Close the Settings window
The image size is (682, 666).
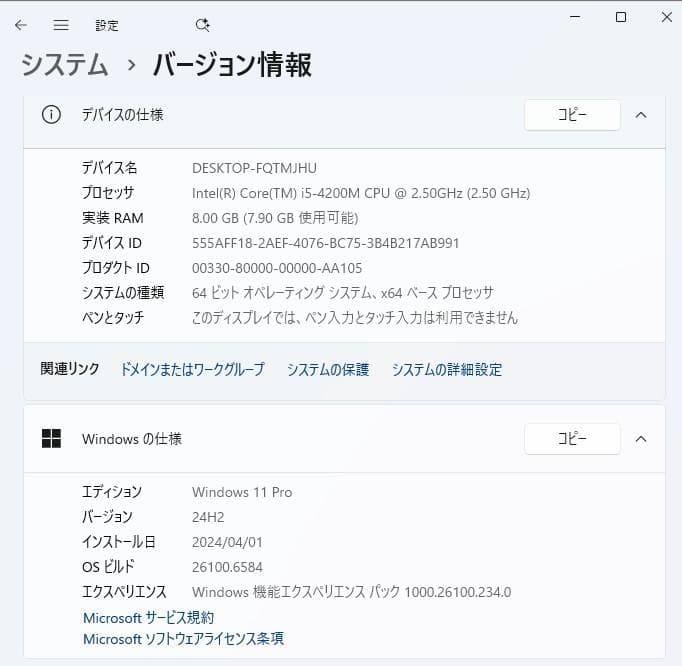click(666, 17)
